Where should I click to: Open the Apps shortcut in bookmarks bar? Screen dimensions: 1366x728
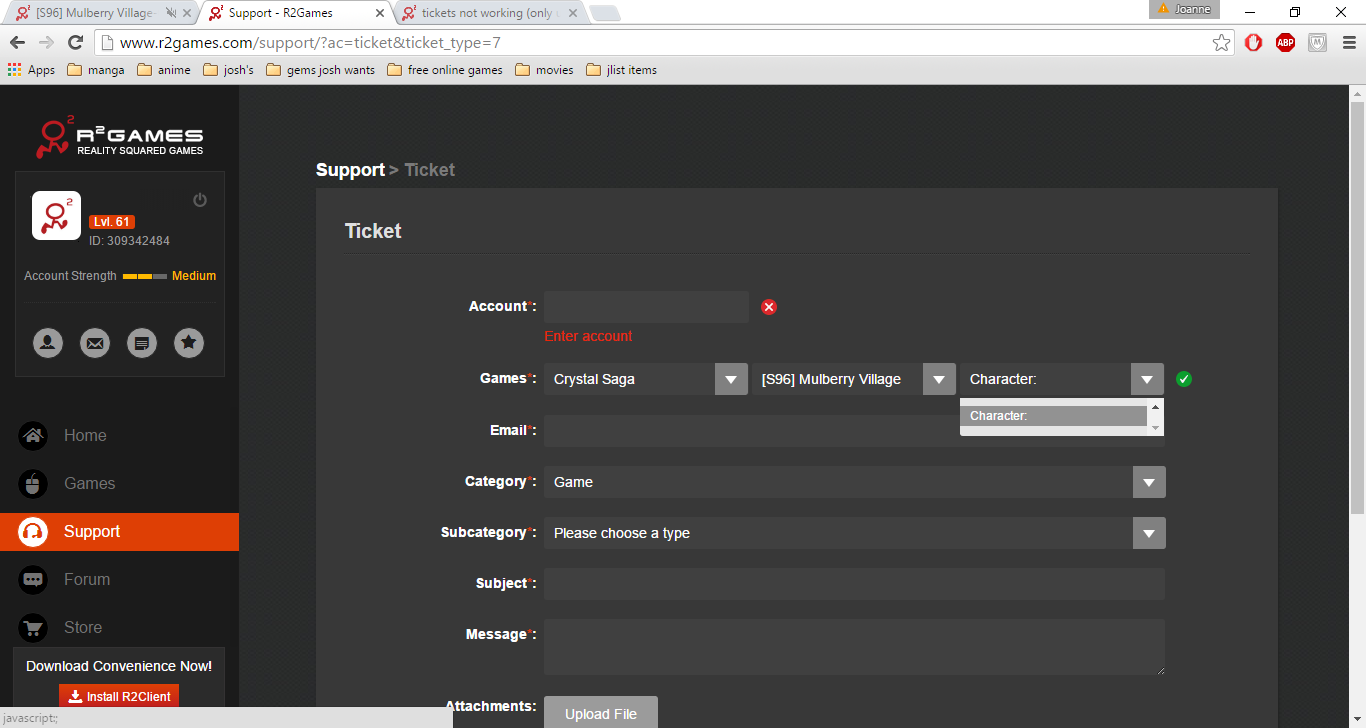[x=32, y=70]
